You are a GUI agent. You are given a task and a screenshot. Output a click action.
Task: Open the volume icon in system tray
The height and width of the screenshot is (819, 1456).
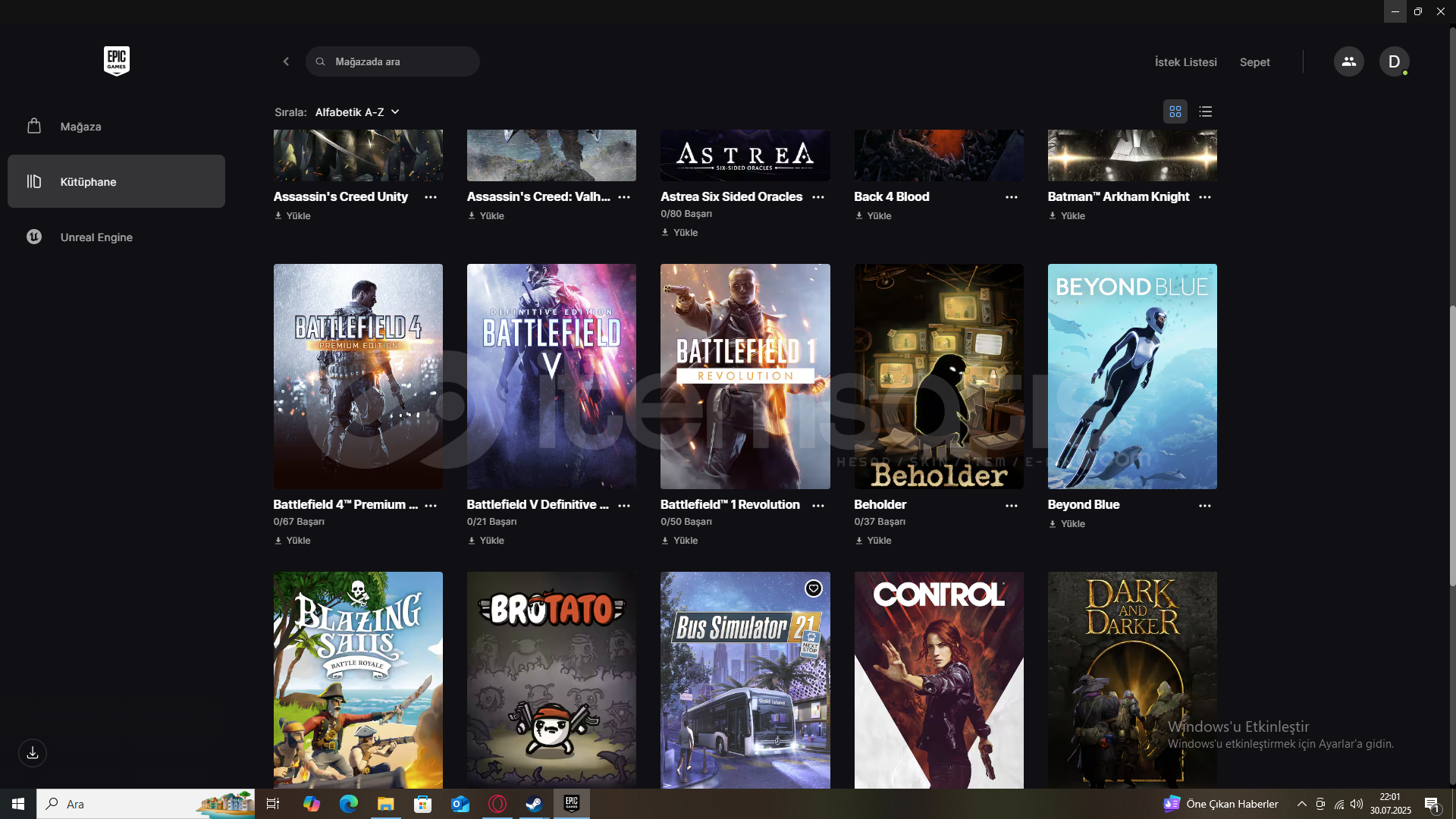pyautogui.click(x=1357, y=804)
